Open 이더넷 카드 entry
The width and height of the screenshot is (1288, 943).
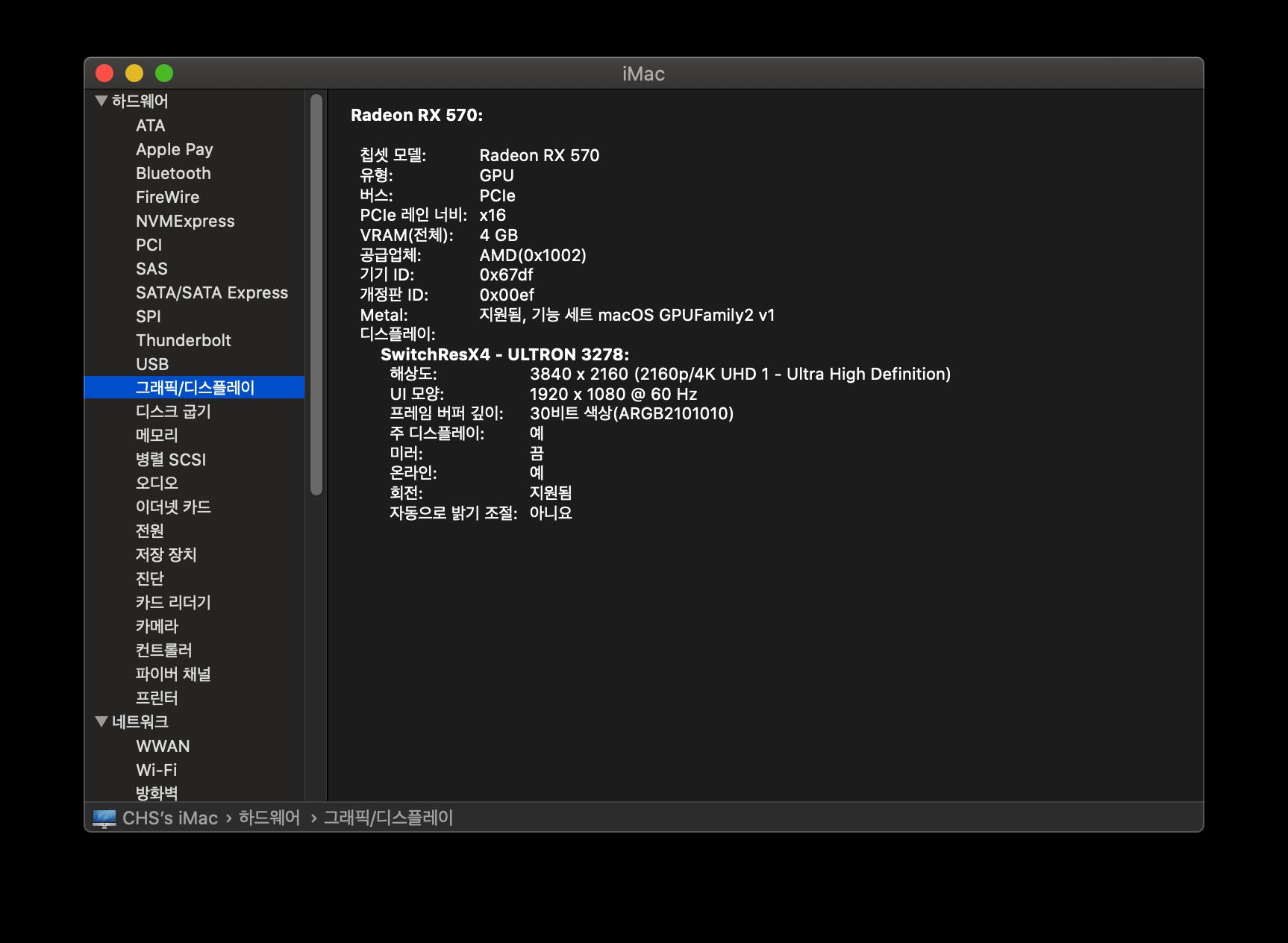click(x=173, y=507)
